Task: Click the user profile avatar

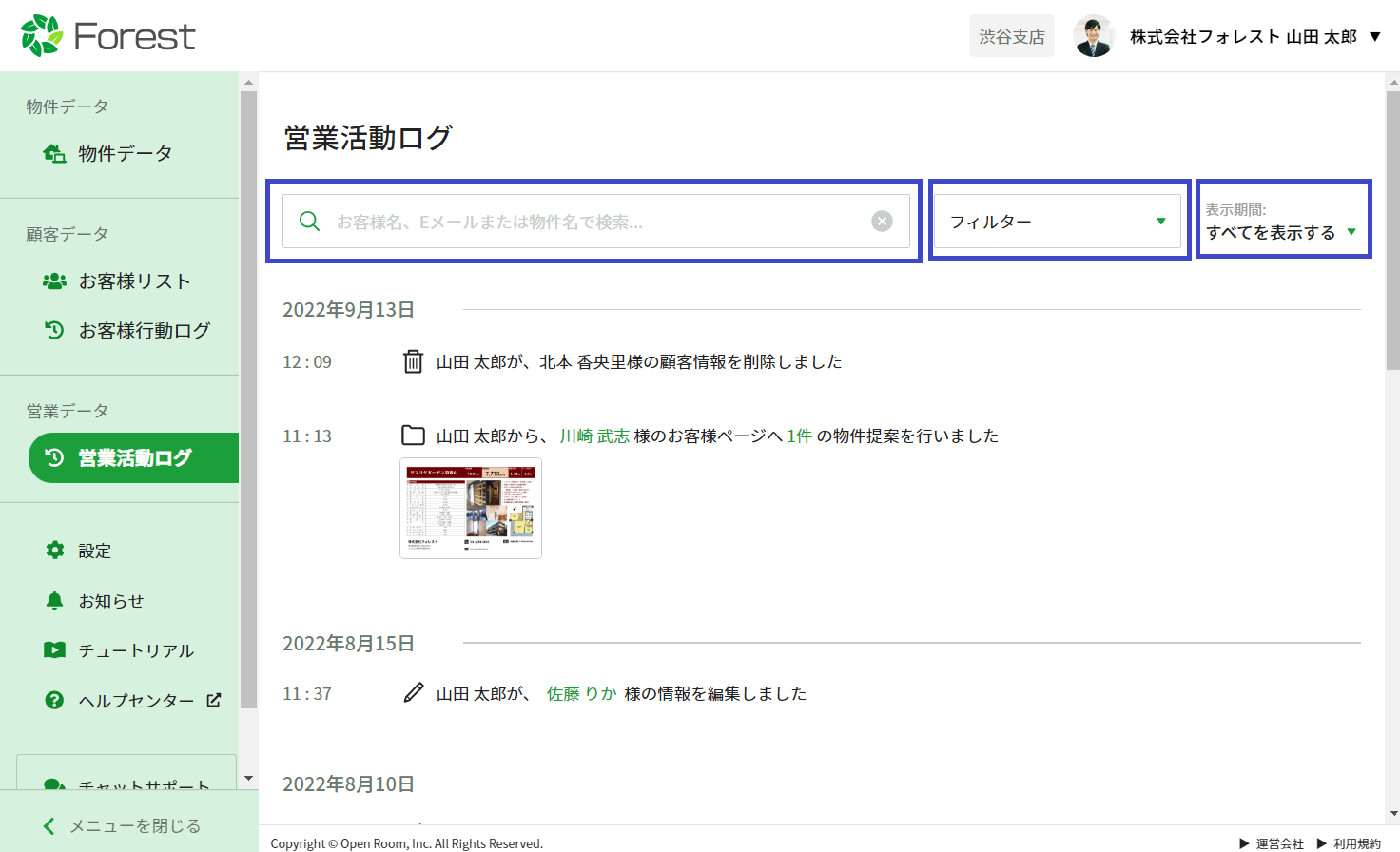Action: point(1094,36)
